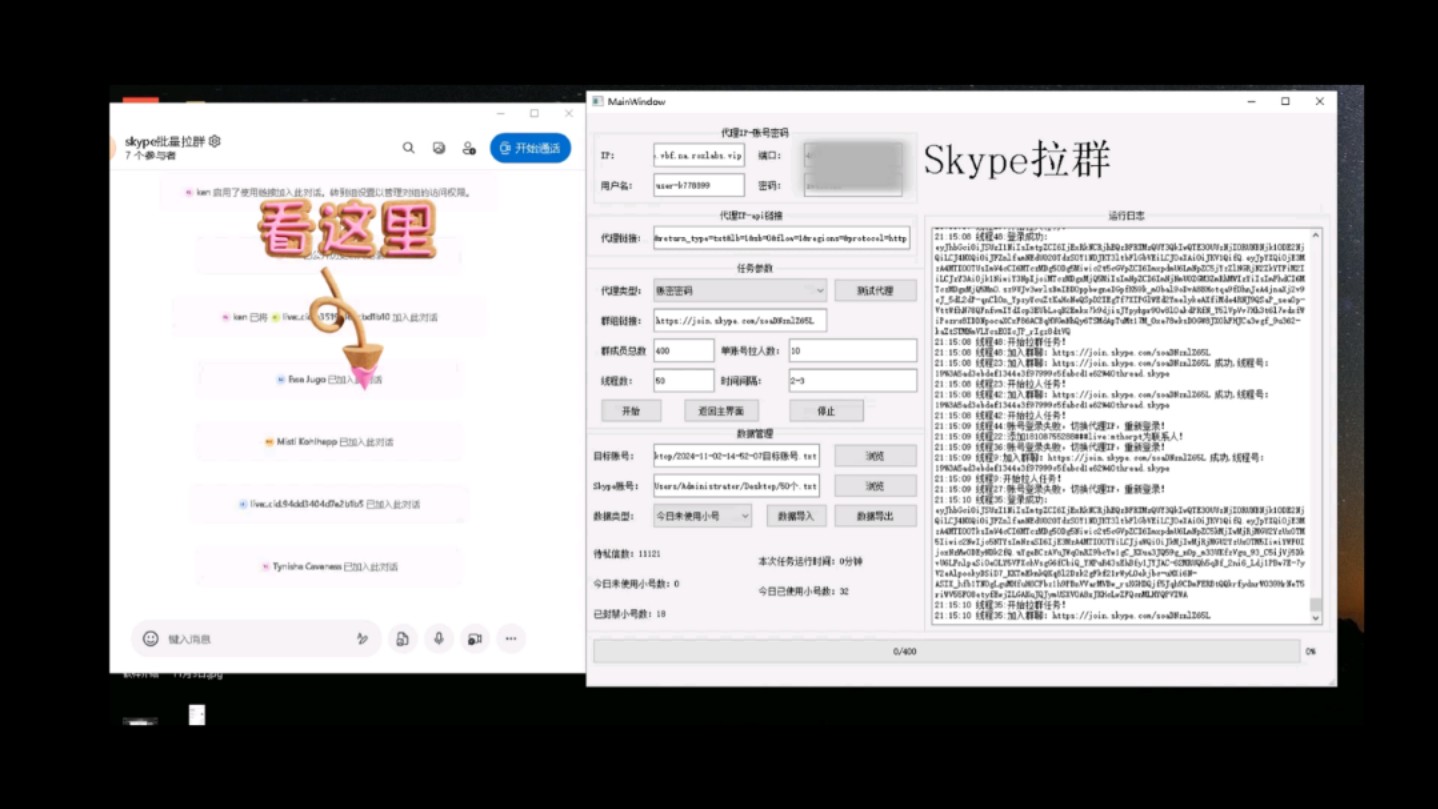Click 浏览 in the Skype账号 row
Screen dimensions: 1438x809
coord(875,486)
